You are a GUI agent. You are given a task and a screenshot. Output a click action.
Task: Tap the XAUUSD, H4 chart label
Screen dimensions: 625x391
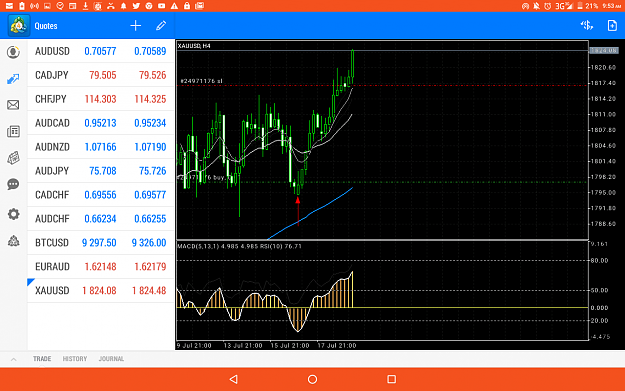pyautogui.click(x=194, y=46)
